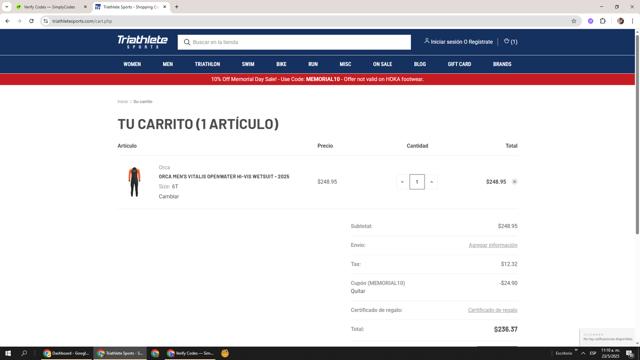This screenshot has width=640, height=360.
Task: Open the BRANDS menu
Action: point(502,64)
